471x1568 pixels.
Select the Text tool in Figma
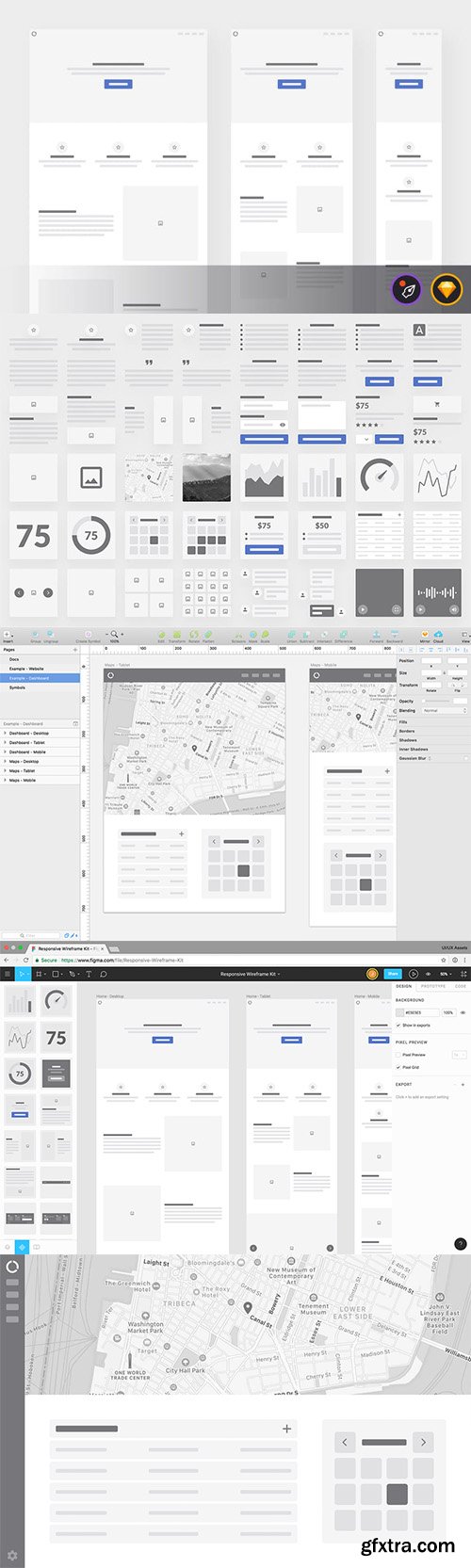[x=89, y=974]
